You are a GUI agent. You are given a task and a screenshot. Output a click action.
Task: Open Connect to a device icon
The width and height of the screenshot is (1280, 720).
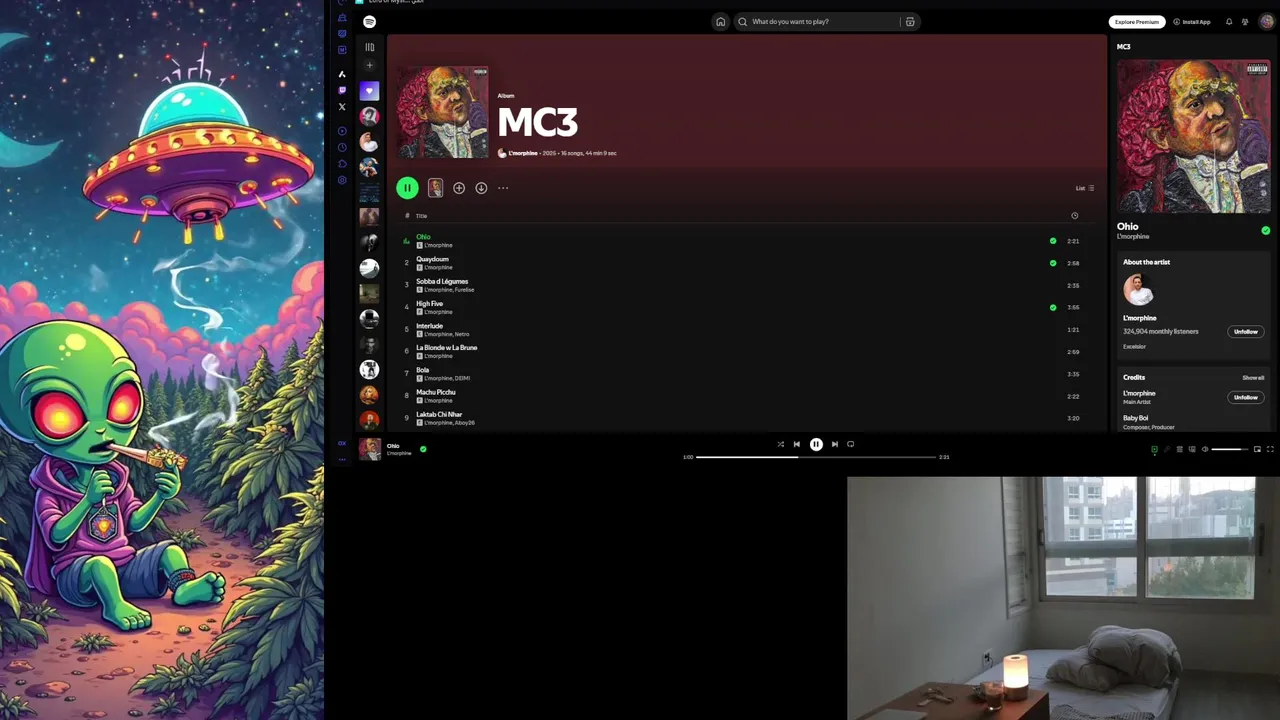click(1192, 449)
